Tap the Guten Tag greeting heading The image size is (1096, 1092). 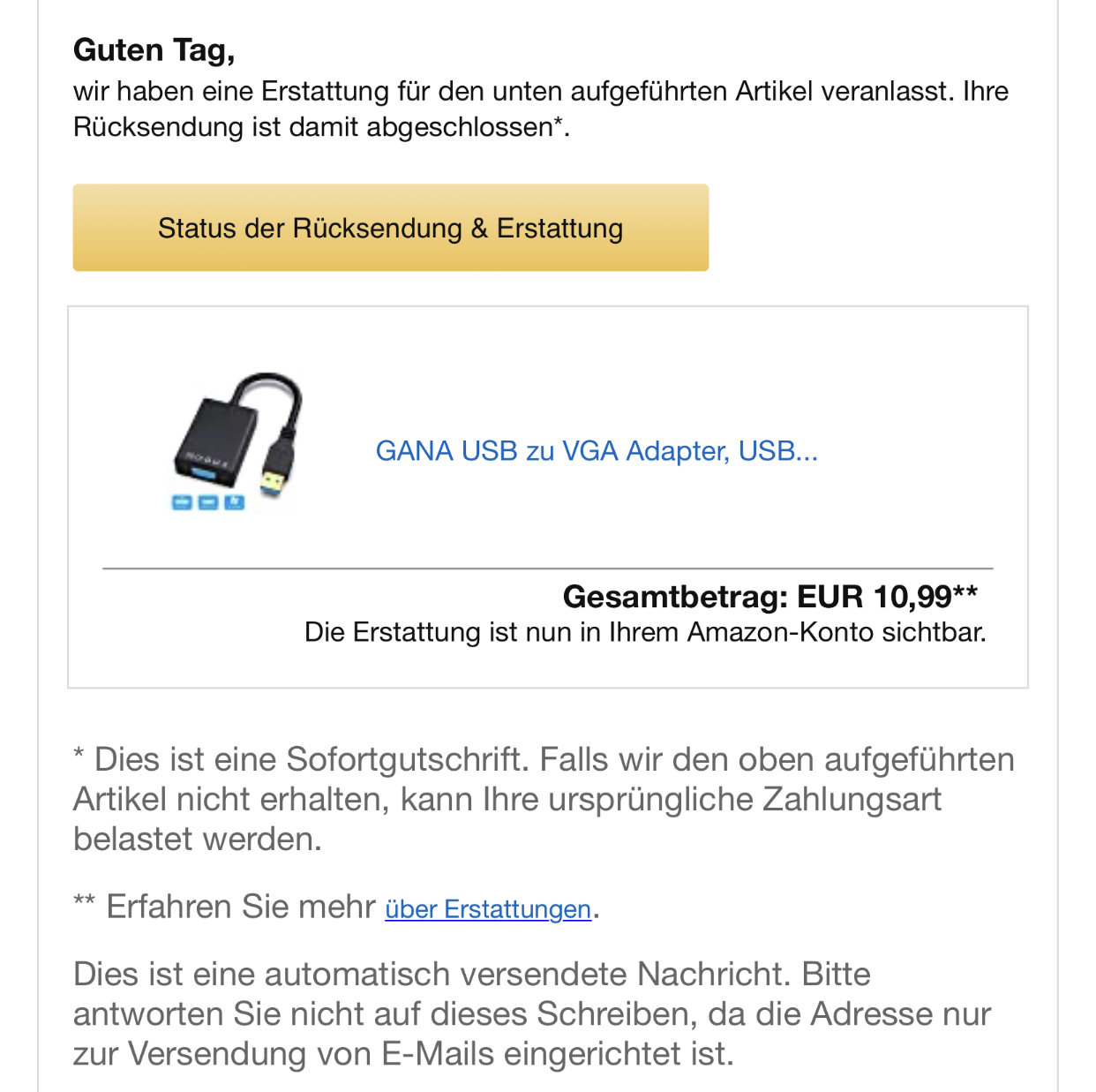pyautogui.click(x=154, y=50)
